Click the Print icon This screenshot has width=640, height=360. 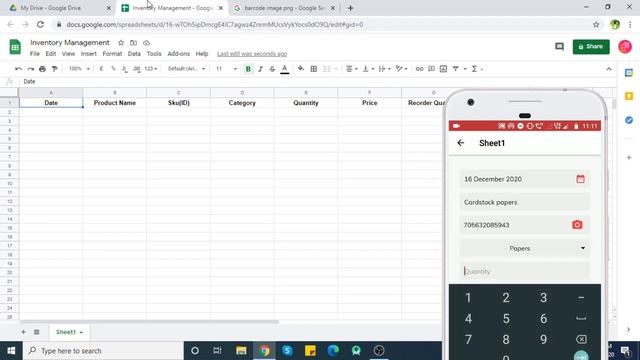pos(42,69)
